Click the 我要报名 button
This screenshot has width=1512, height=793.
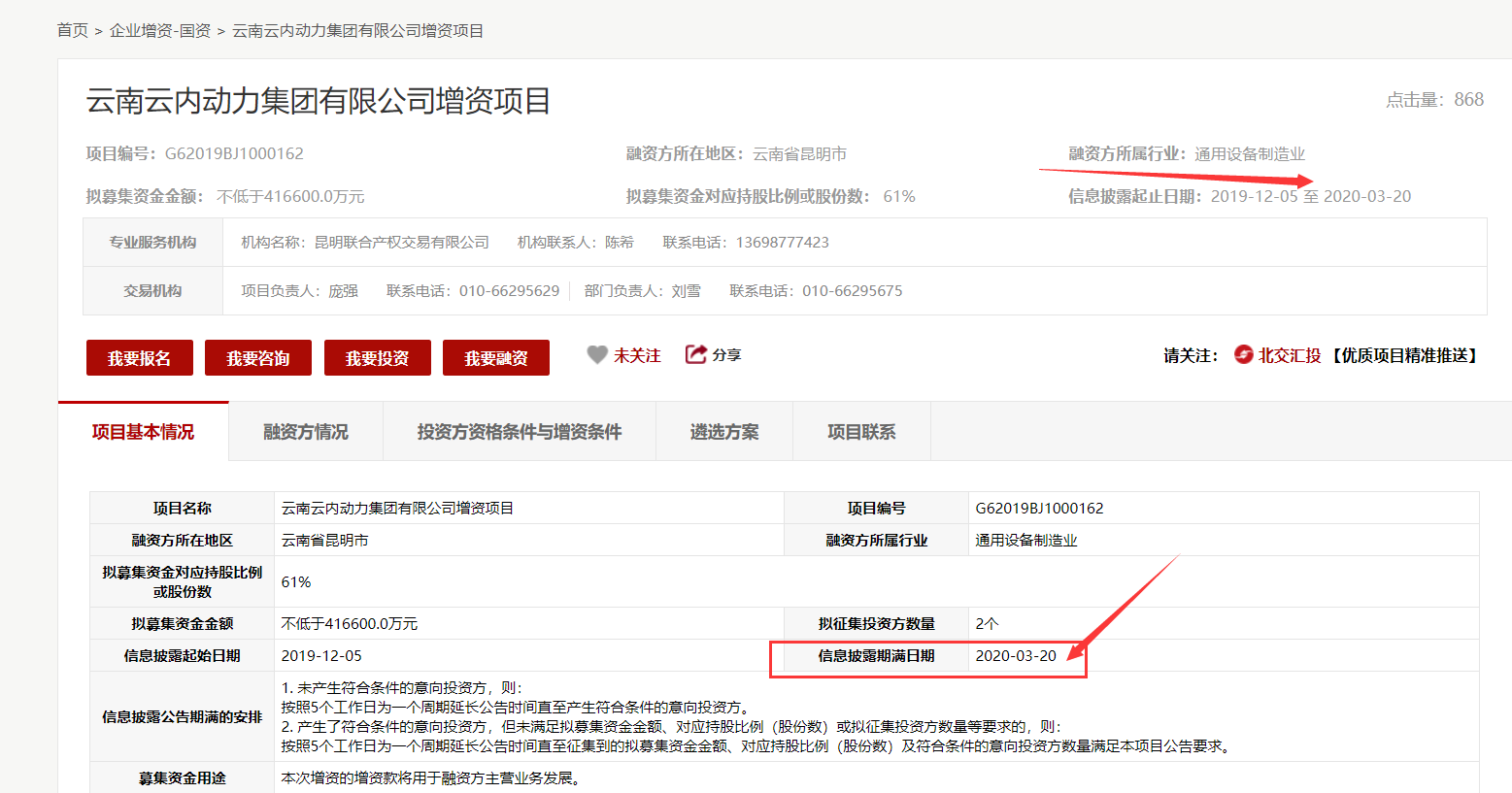pos(140,357)
